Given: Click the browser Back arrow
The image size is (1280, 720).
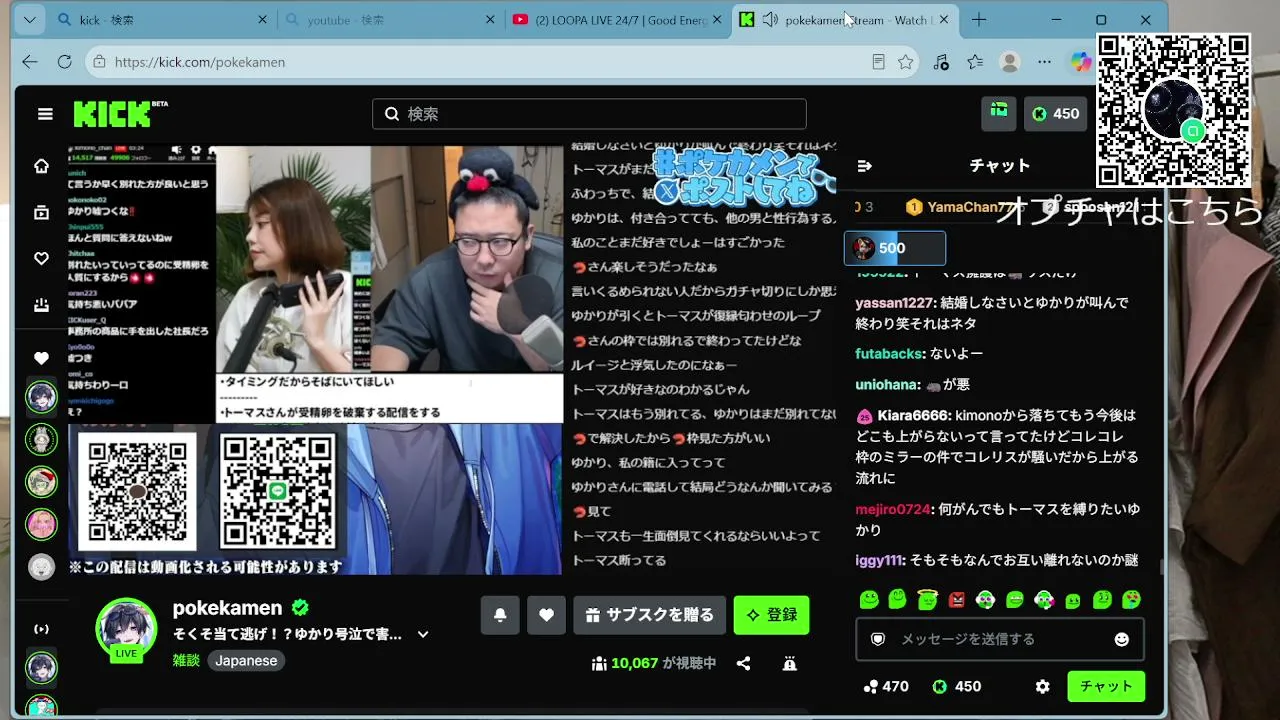Looking at the screenshot, I should [x=30, y=62].
